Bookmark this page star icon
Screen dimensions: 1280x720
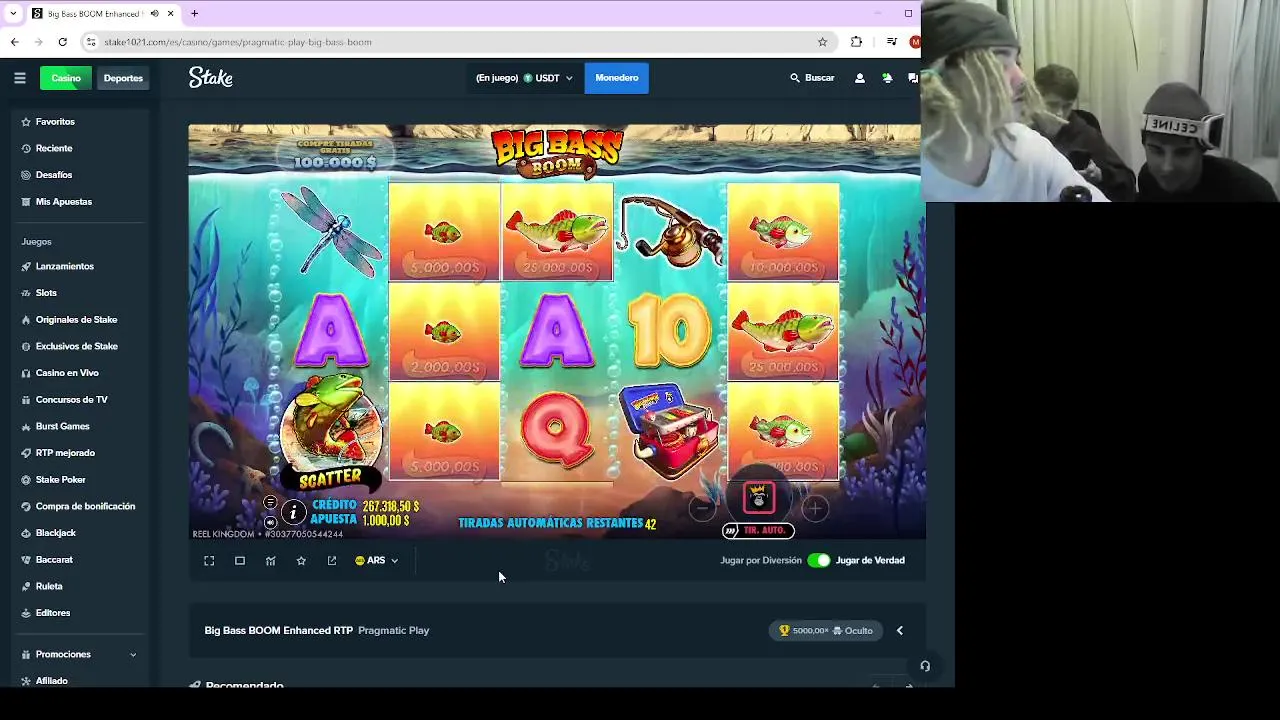click(x=823, y=42)
